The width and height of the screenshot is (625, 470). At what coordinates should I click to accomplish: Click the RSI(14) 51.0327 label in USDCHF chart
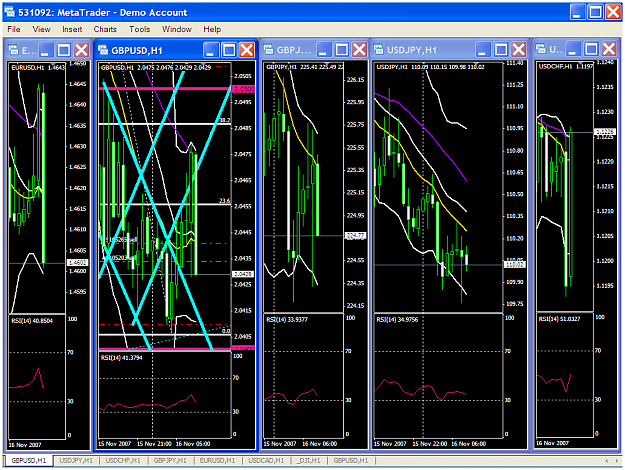[560, 319]
